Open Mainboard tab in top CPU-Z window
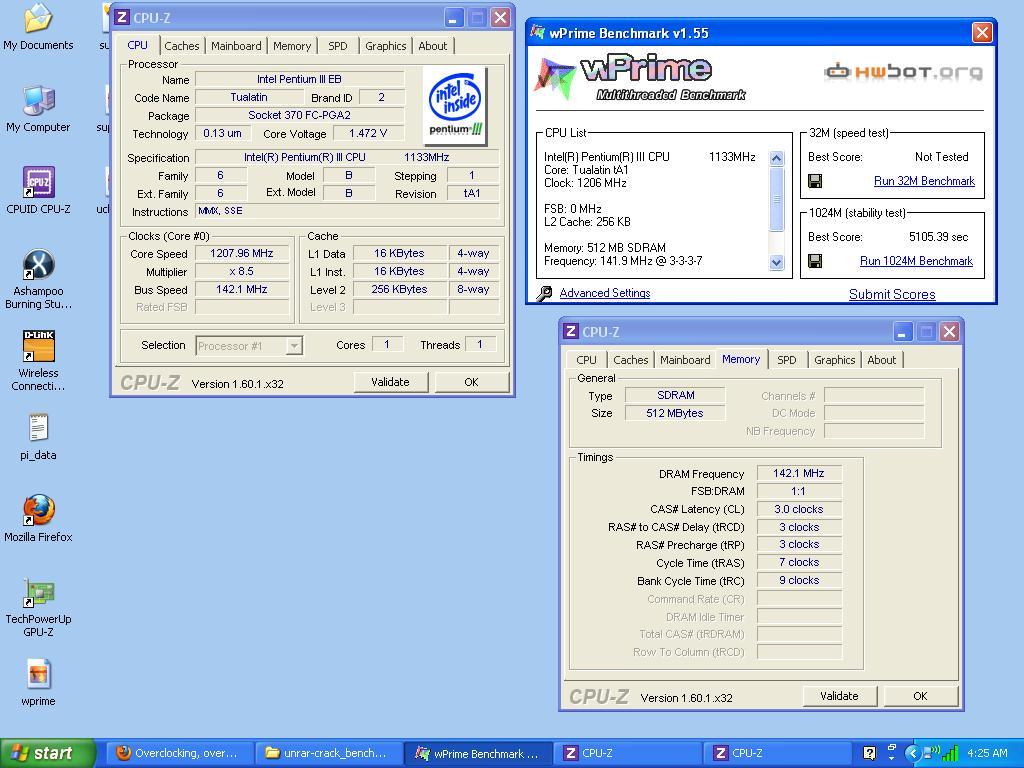 point(236,46)
